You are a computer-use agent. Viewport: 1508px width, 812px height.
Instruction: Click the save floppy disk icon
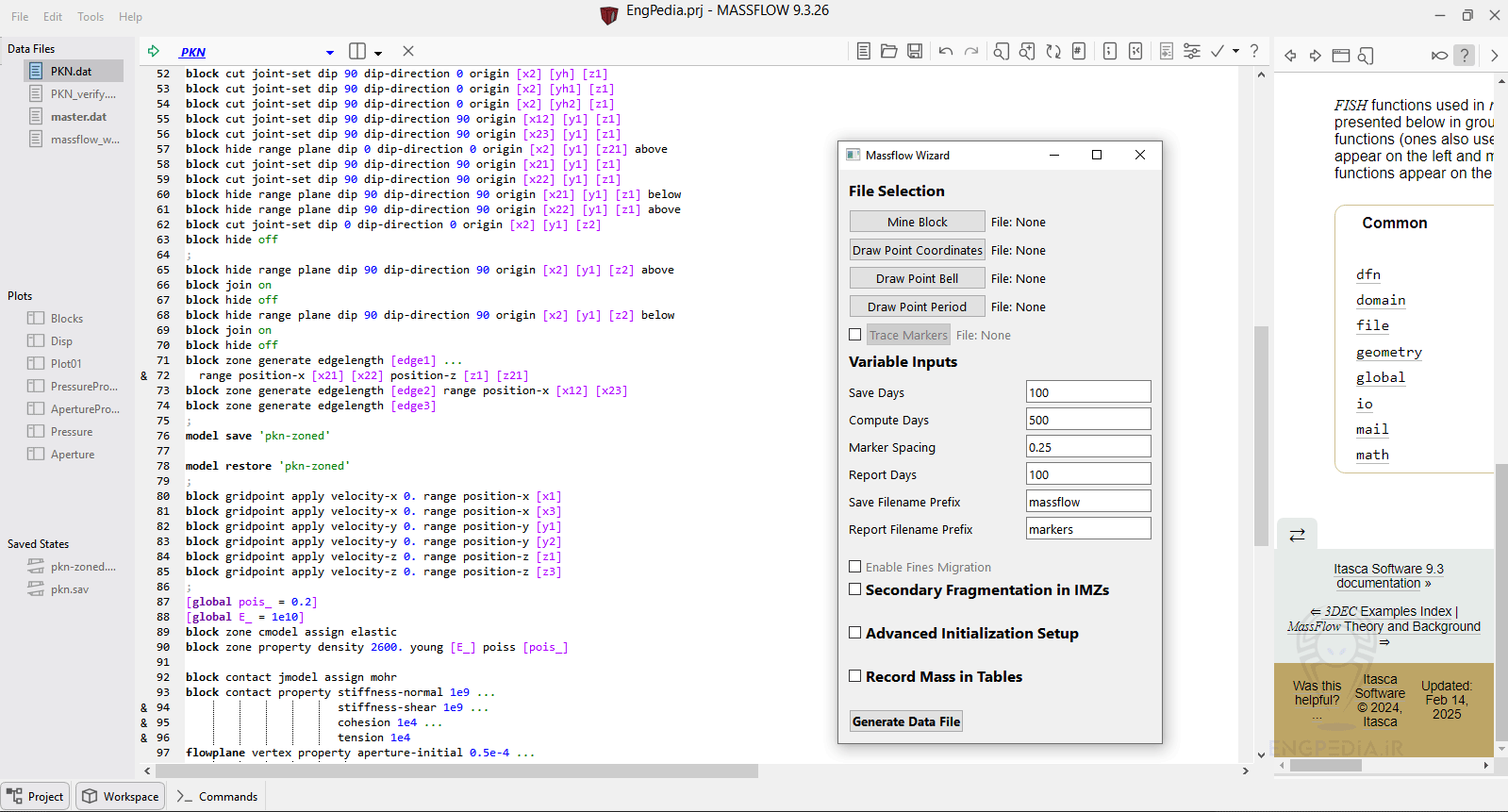point(915,51)
